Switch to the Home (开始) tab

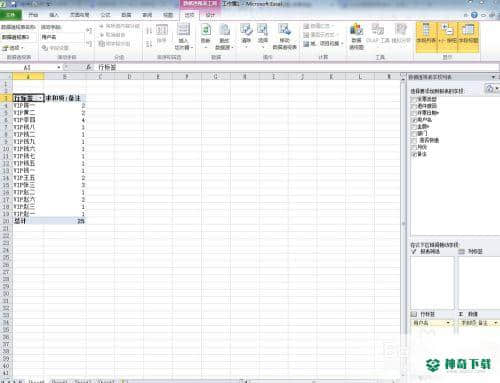(33, 15)
